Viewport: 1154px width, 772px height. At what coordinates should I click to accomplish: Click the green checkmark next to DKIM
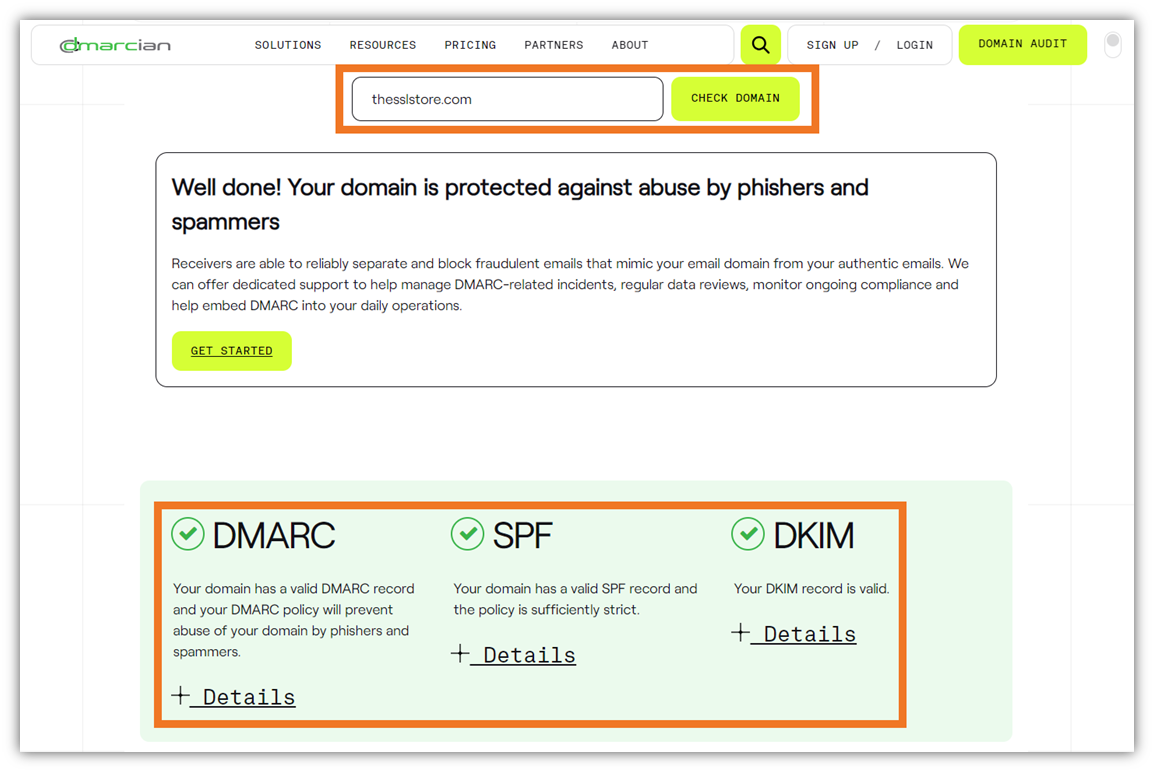(748, 534)
